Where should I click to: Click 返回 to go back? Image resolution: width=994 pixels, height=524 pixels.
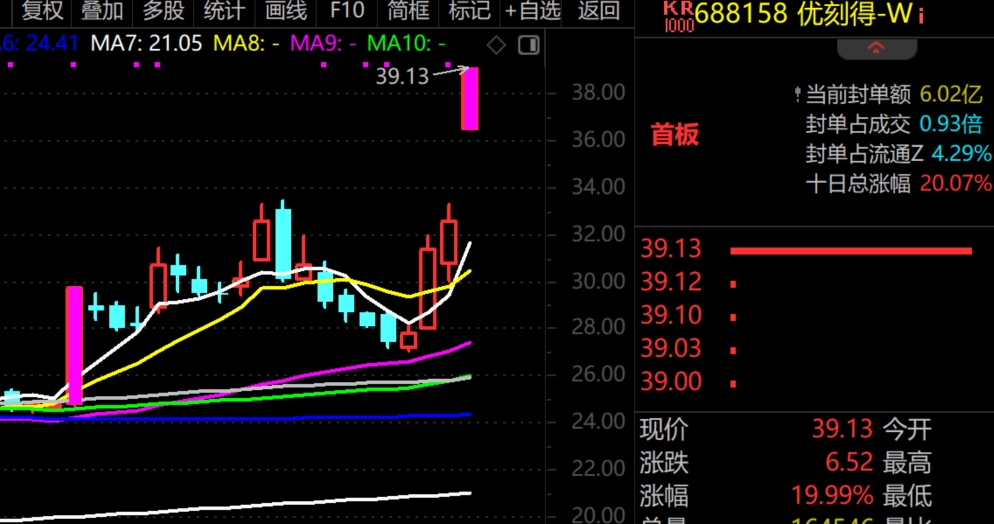[599, 12]
